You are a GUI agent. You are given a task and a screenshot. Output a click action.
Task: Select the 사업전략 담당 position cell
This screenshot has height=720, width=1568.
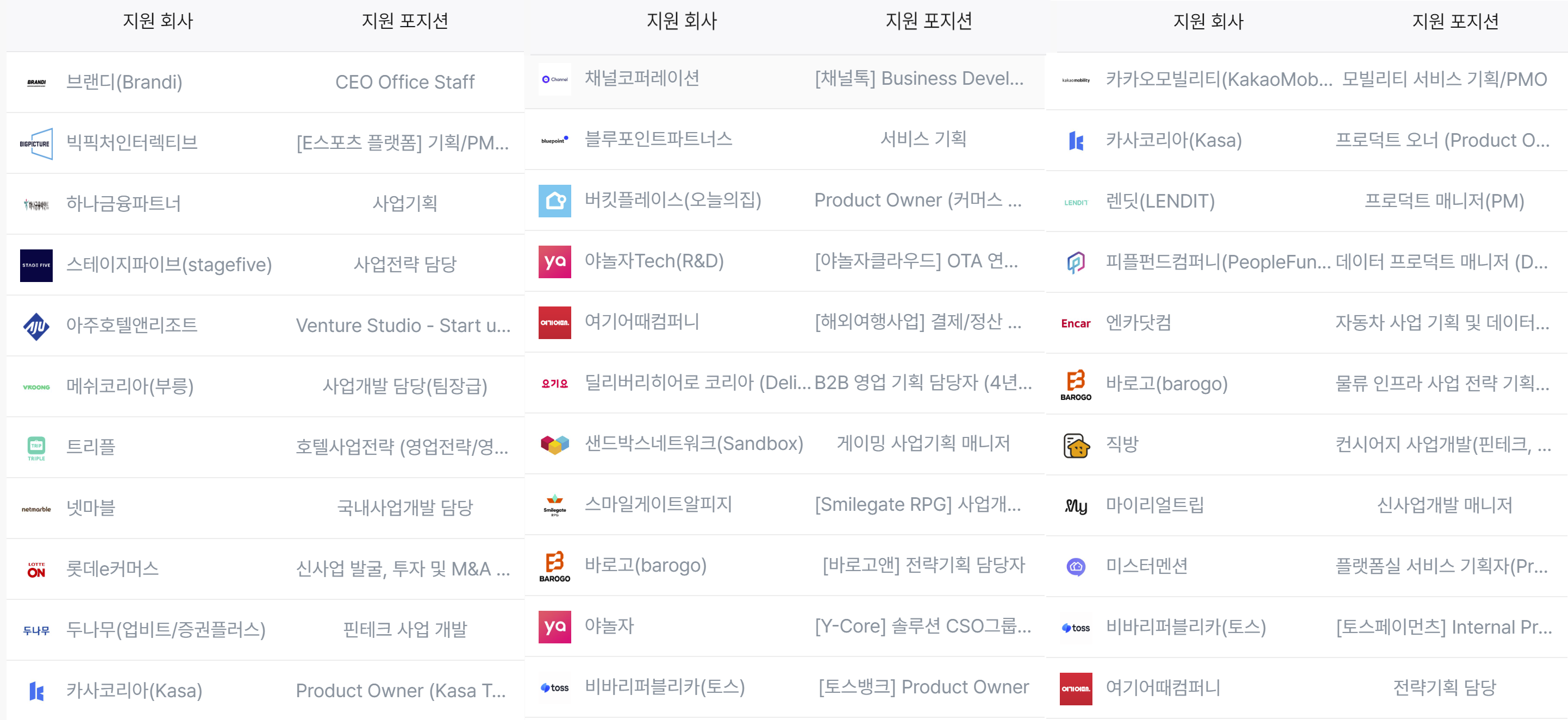pyautogui.click(x=405, y=265)
